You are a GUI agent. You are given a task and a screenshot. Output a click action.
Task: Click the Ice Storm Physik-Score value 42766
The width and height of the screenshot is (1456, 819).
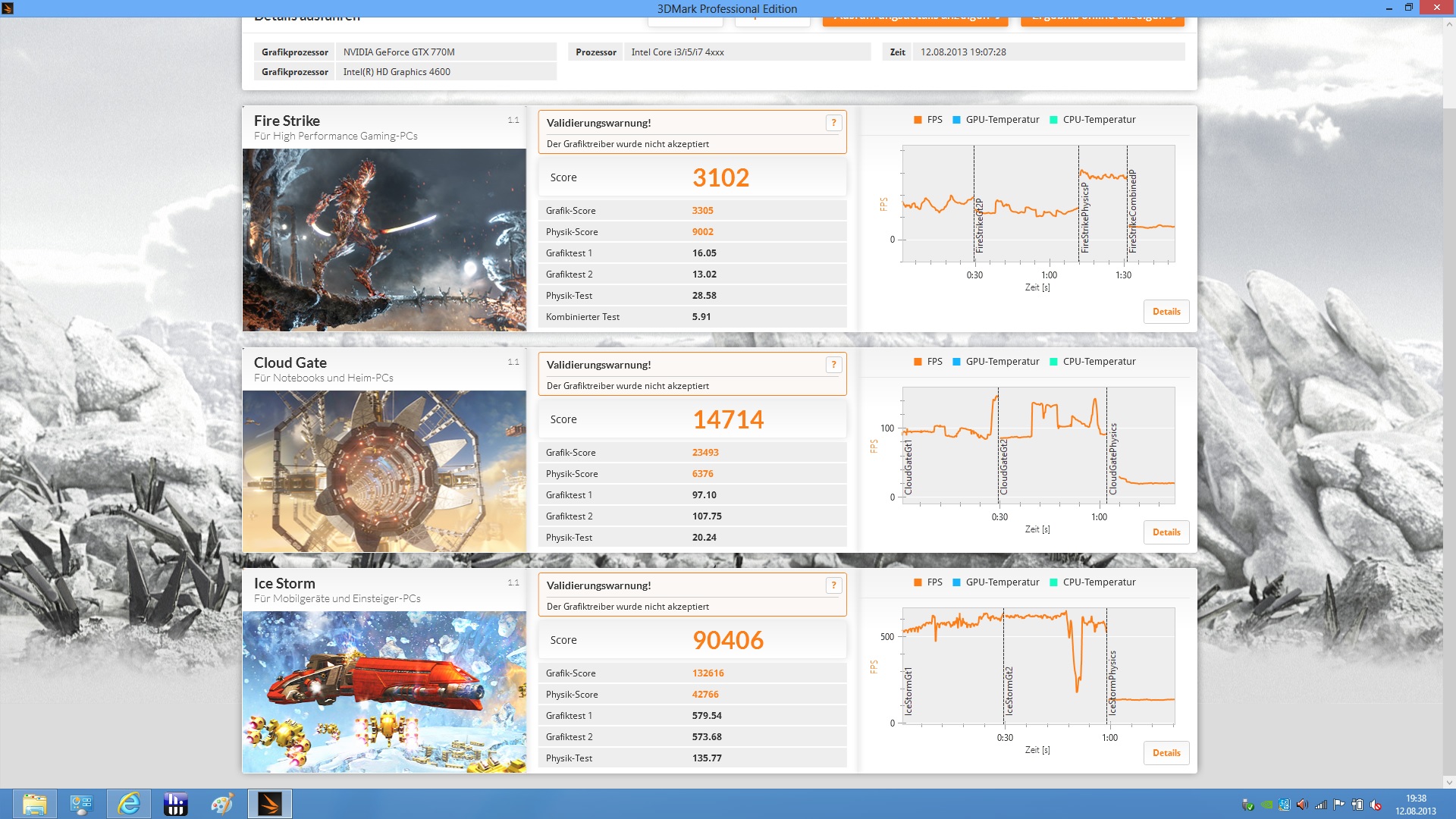coord(705,695)
